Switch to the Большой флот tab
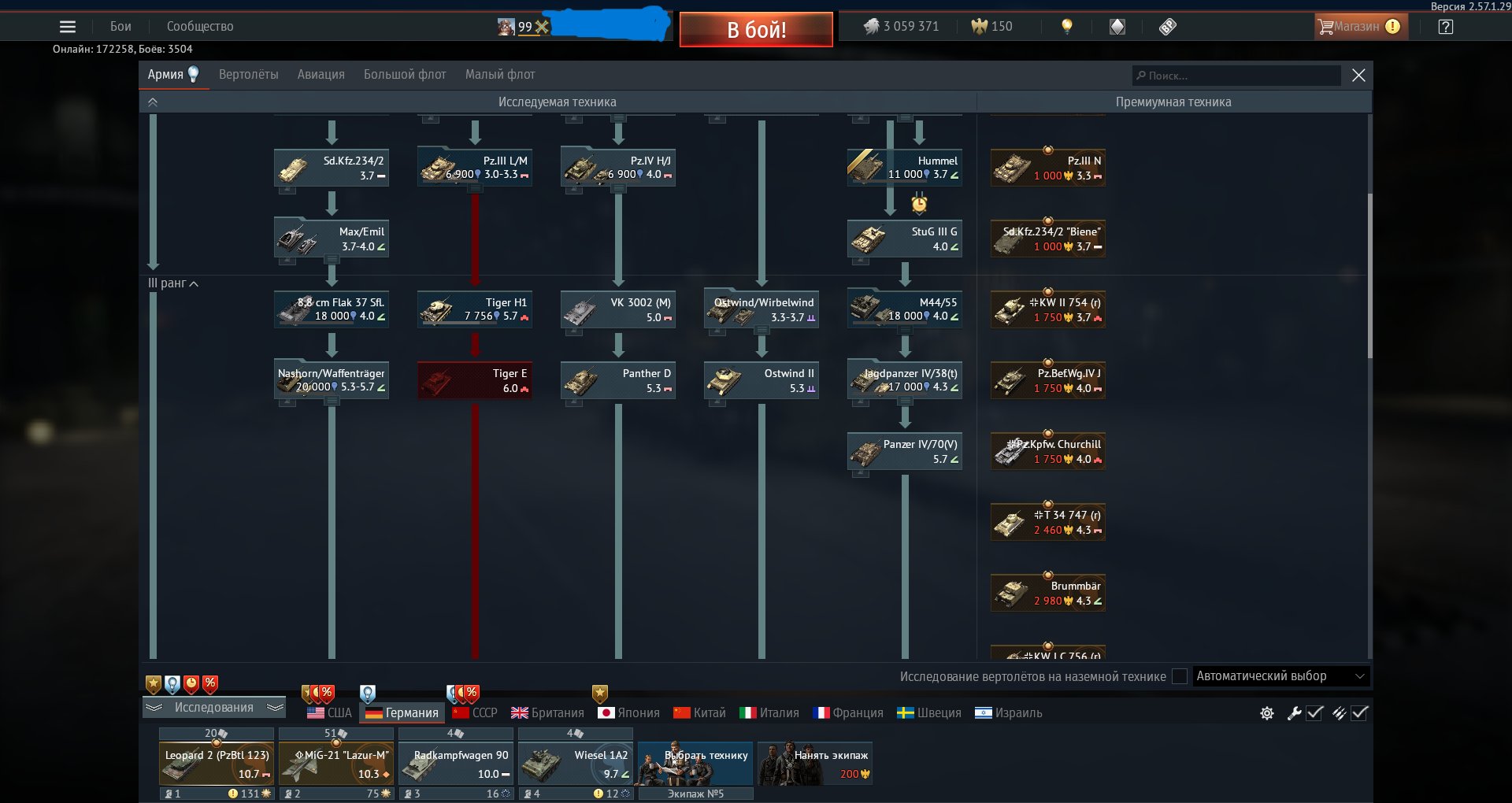Image resolution: width=1512 pixels, height=803 pixels. click(x=405, y=75)
